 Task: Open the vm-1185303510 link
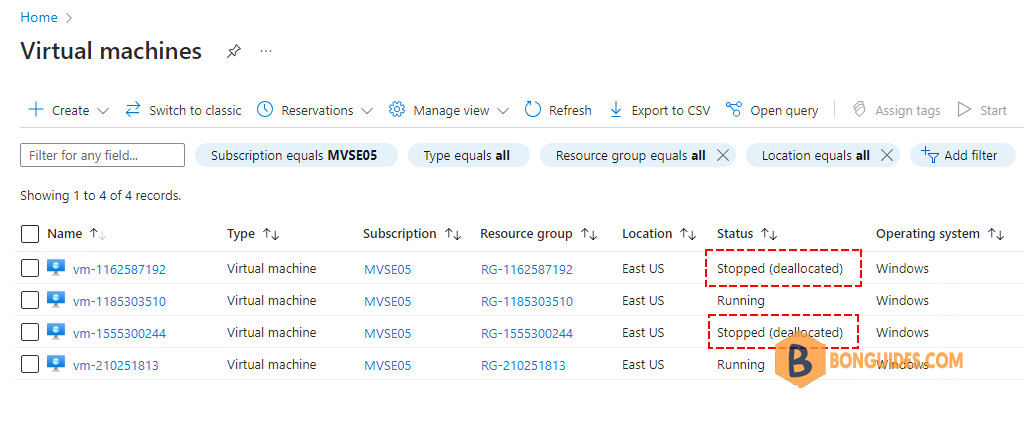pyautogui.click(x=120, y=302)
